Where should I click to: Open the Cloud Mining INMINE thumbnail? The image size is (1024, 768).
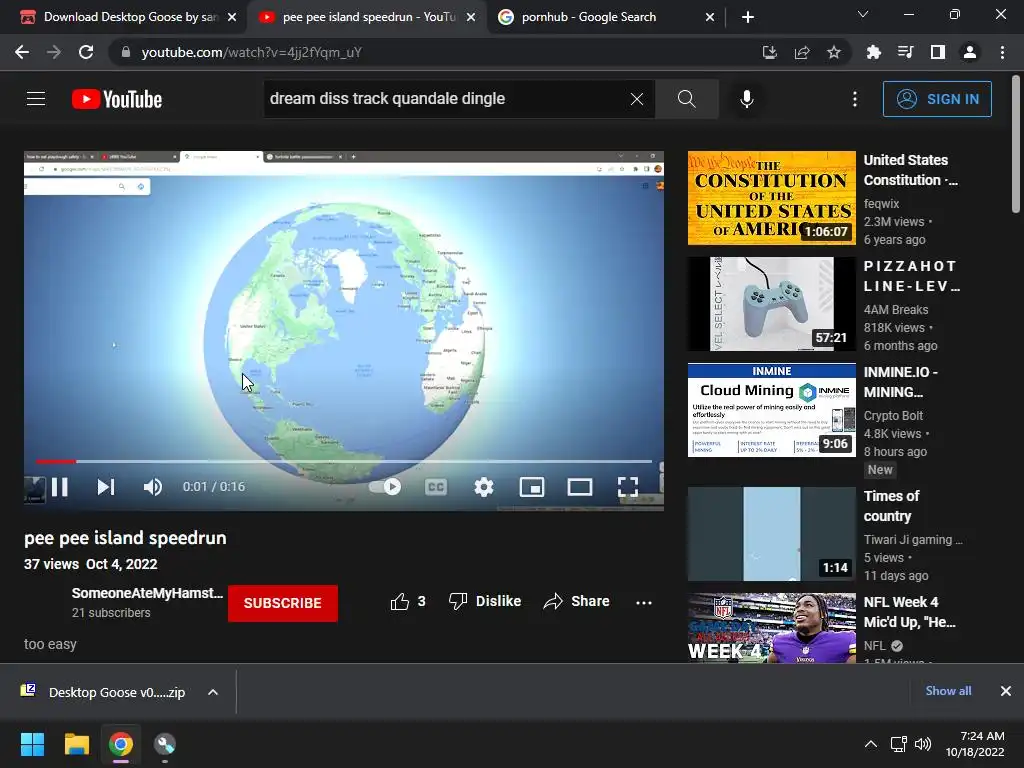click(x=771, y=410)
